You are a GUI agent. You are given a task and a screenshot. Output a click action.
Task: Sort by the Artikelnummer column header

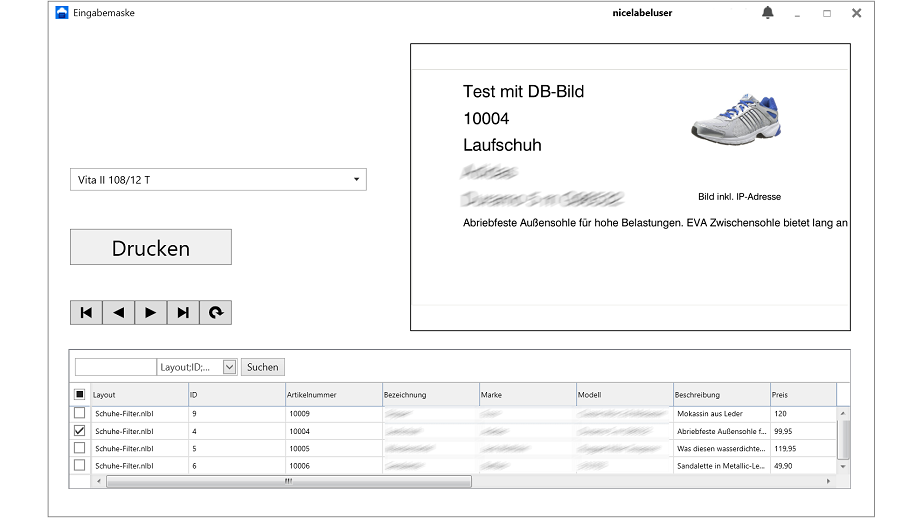(333, 395)
